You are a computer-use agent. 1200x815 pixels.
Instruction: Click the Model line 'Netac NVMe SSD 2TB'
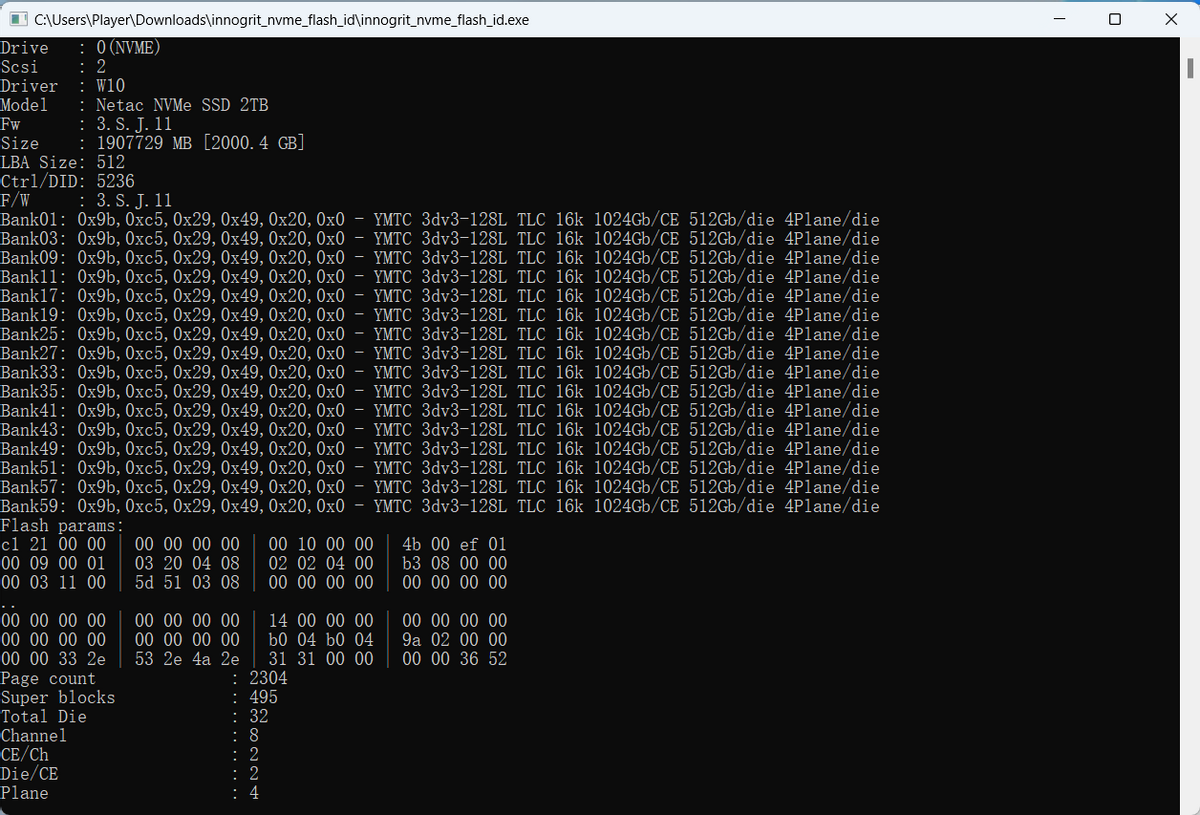(134, 105)
